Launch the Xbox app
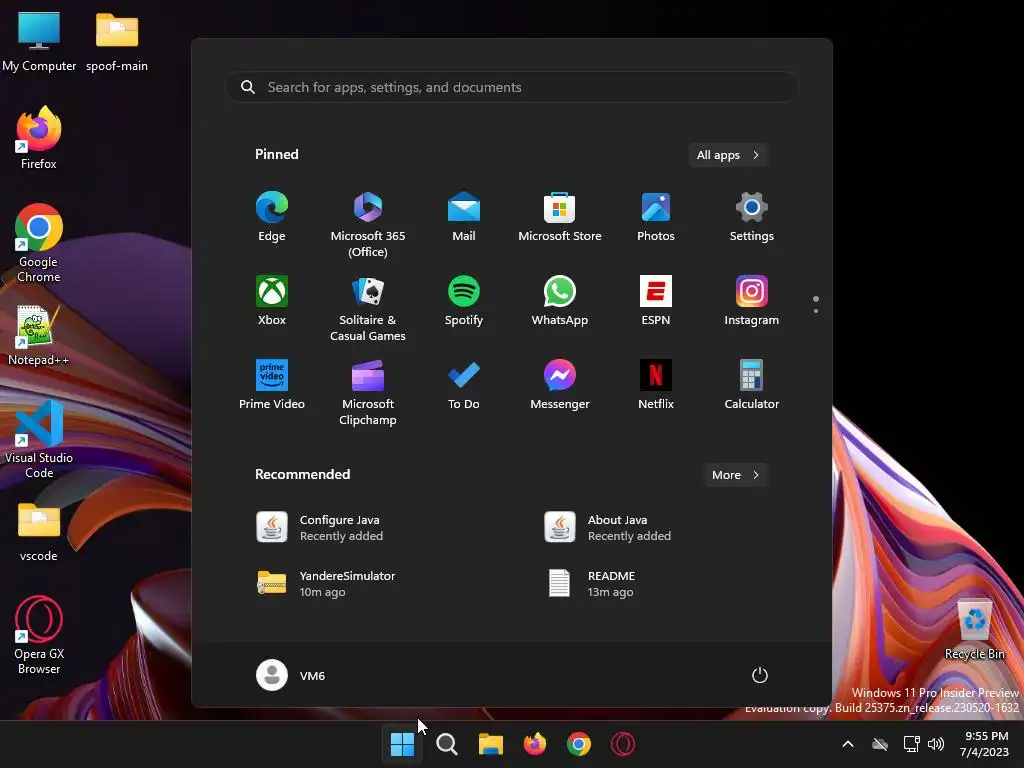This screenshot has height=768, width=1024. pos(272,301)
